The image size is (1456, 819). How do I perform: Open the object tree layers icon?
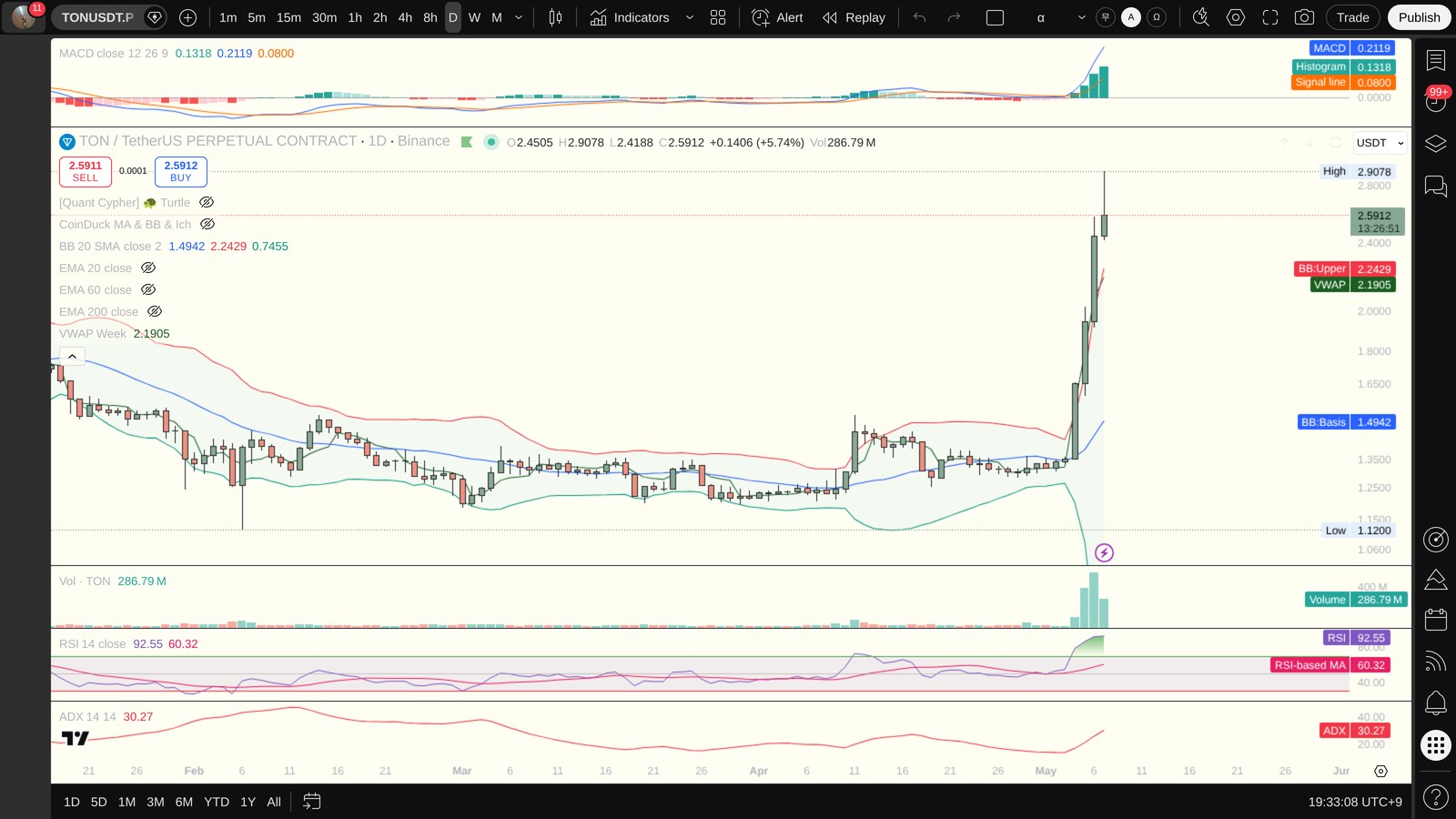click(1435, 144)
